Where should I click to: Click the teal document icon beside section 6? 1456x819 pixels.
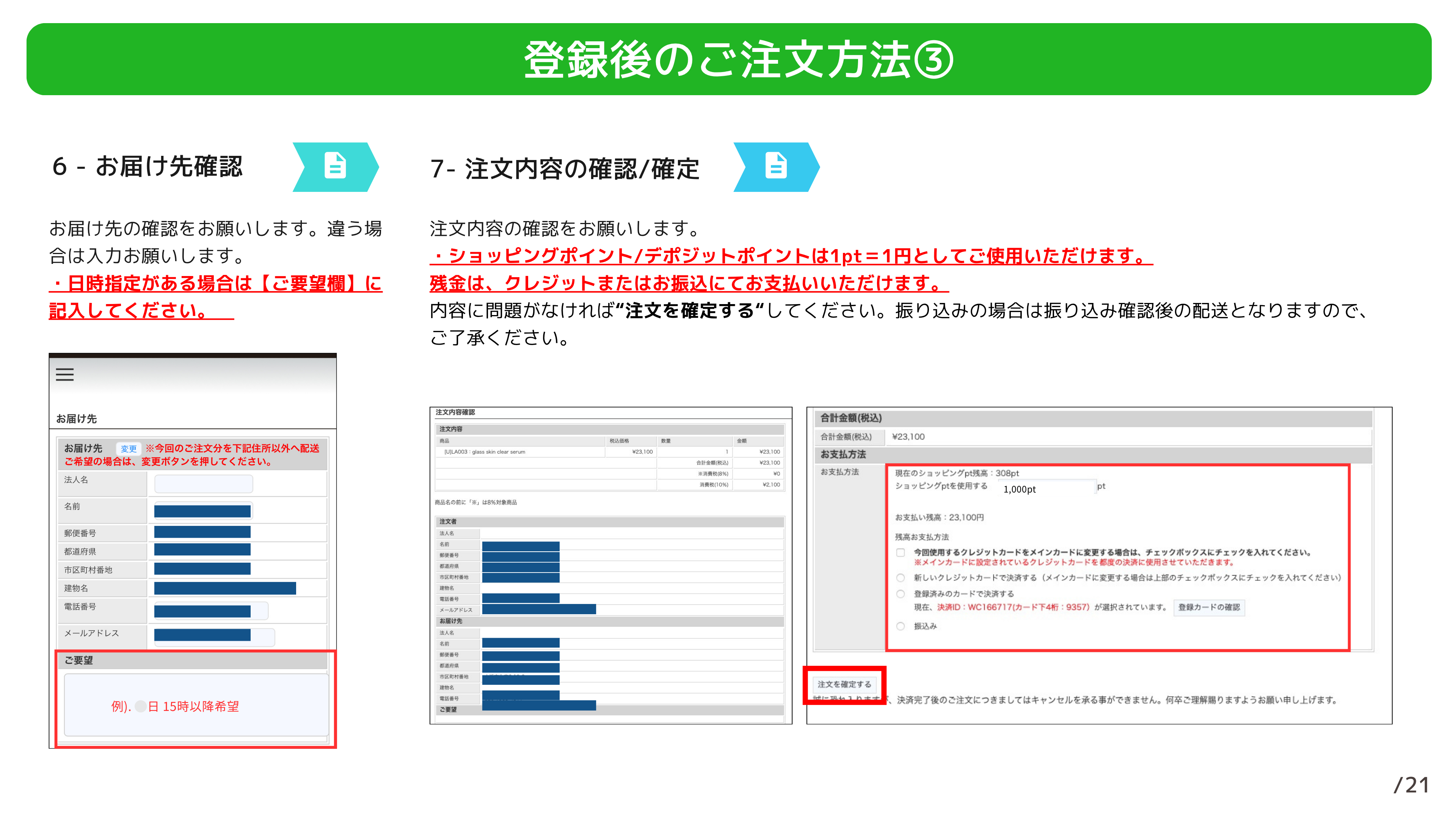click(x=335, y=166)
